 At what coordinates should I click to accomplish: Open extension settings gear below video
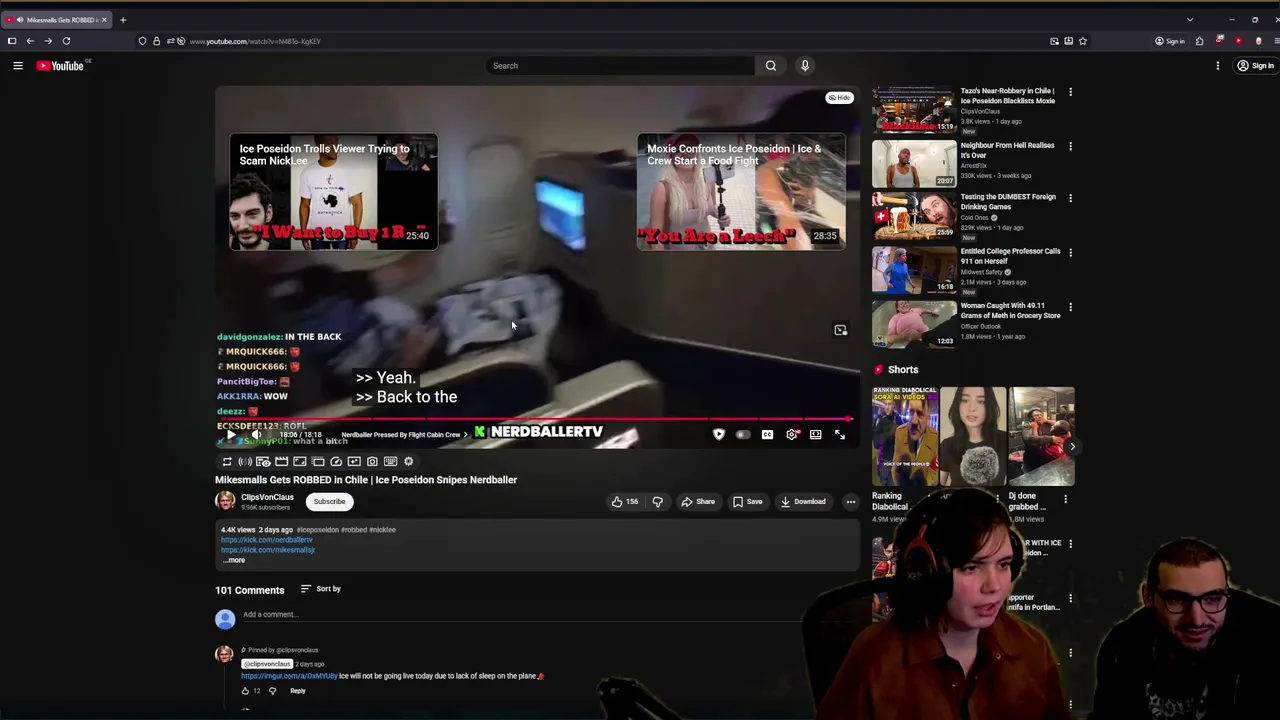[x=408, y=462]
